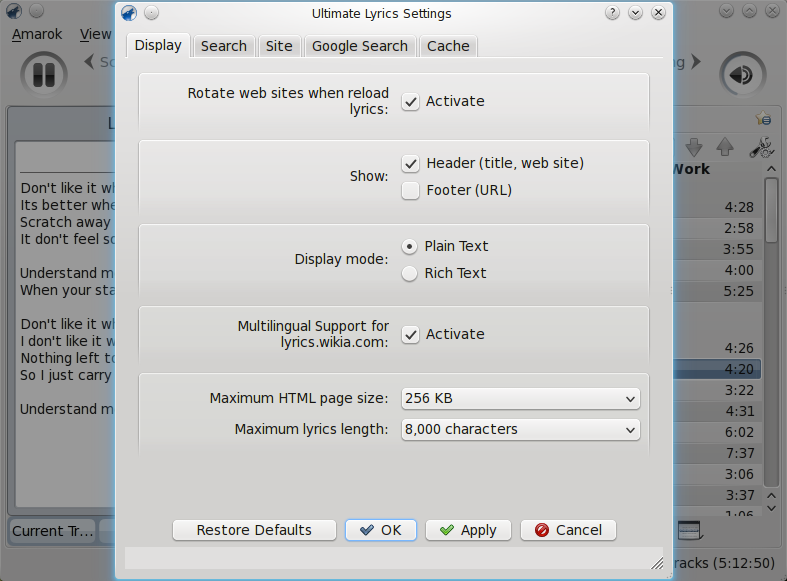Select the 3:55 track in playlist
Viewport: 787px width, 581px height.
[718, 249]
